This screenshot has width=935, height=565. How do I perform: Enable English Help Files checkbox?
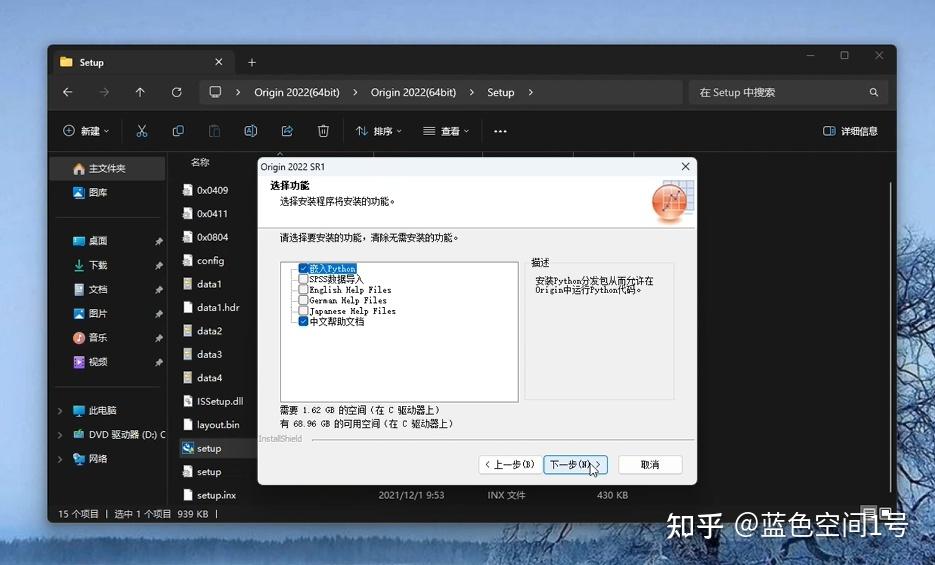(304, 290)
